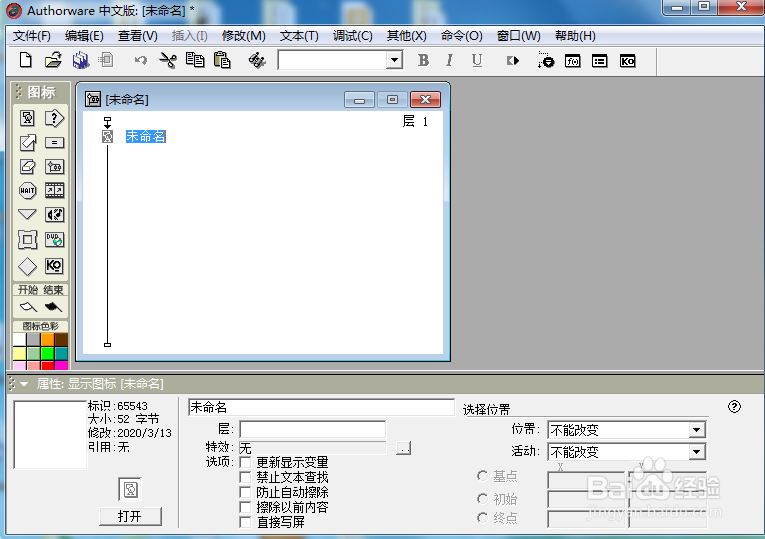
Task: Toggle Bold text formatting
Action: click(423, 60)
